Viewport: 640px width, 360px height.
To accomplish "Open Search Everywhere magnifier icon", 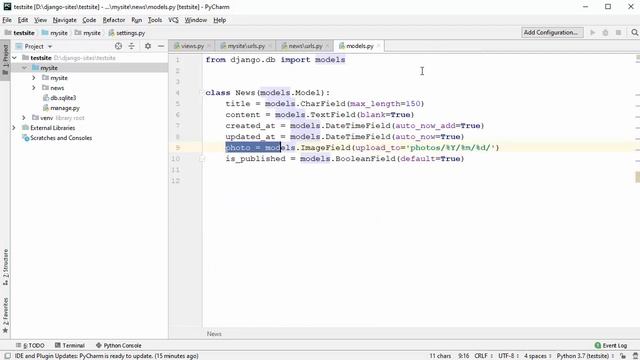I will click(634, 32).
